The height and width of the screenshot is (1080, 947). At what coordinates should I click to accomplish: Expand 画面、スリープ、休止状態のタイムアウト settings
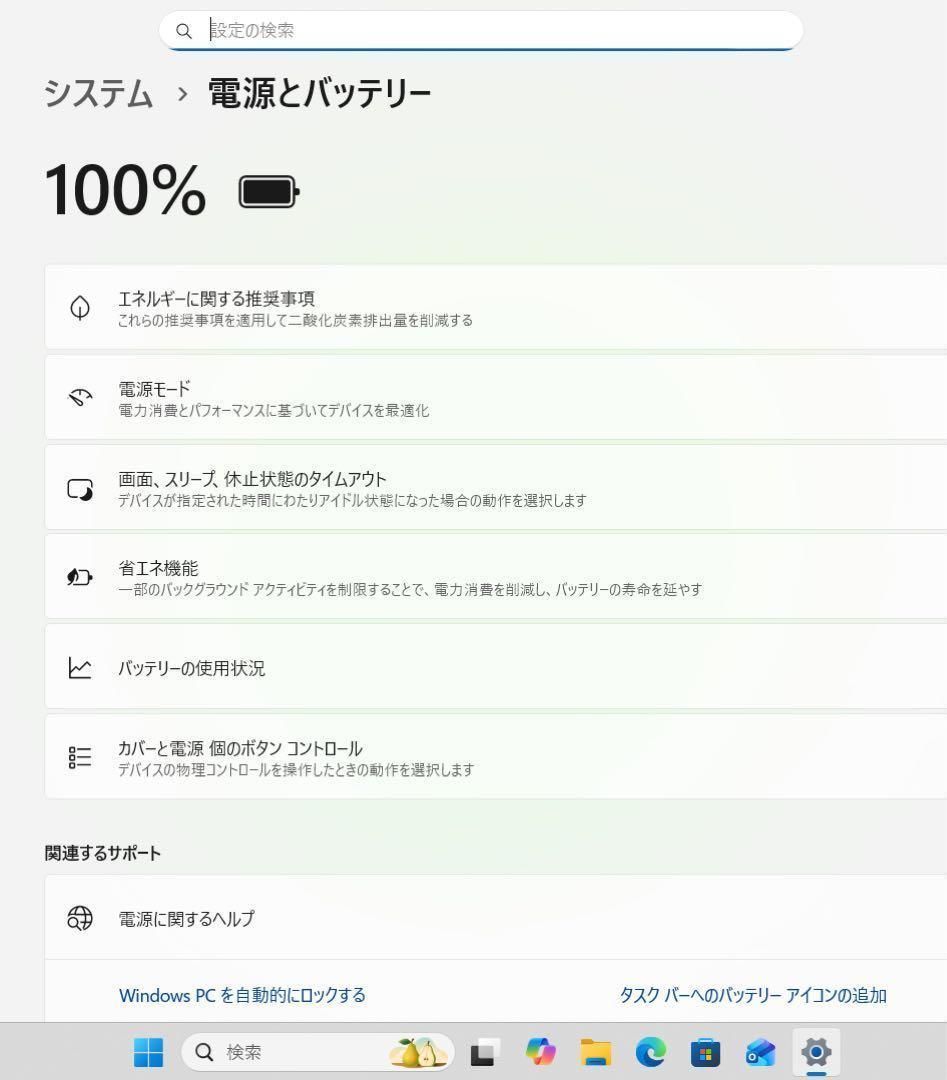pos(500,488)
